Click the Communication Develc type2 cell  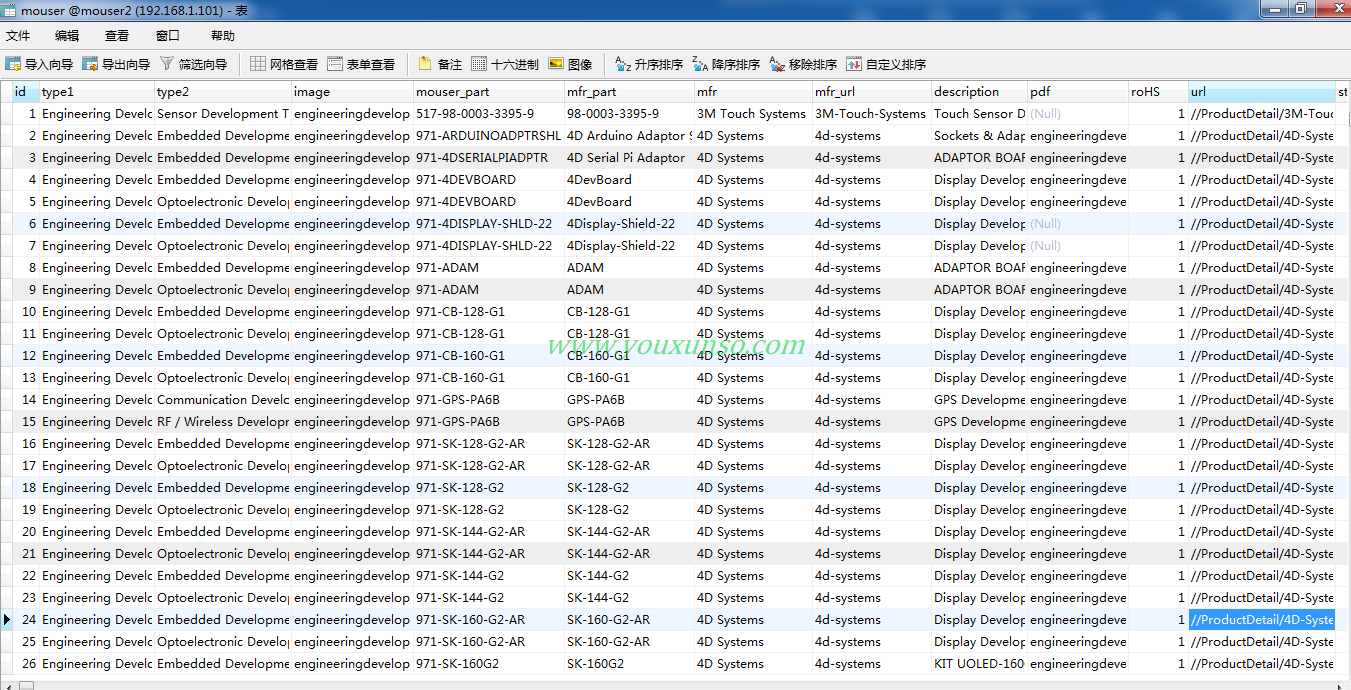click(x=223, y=400)
